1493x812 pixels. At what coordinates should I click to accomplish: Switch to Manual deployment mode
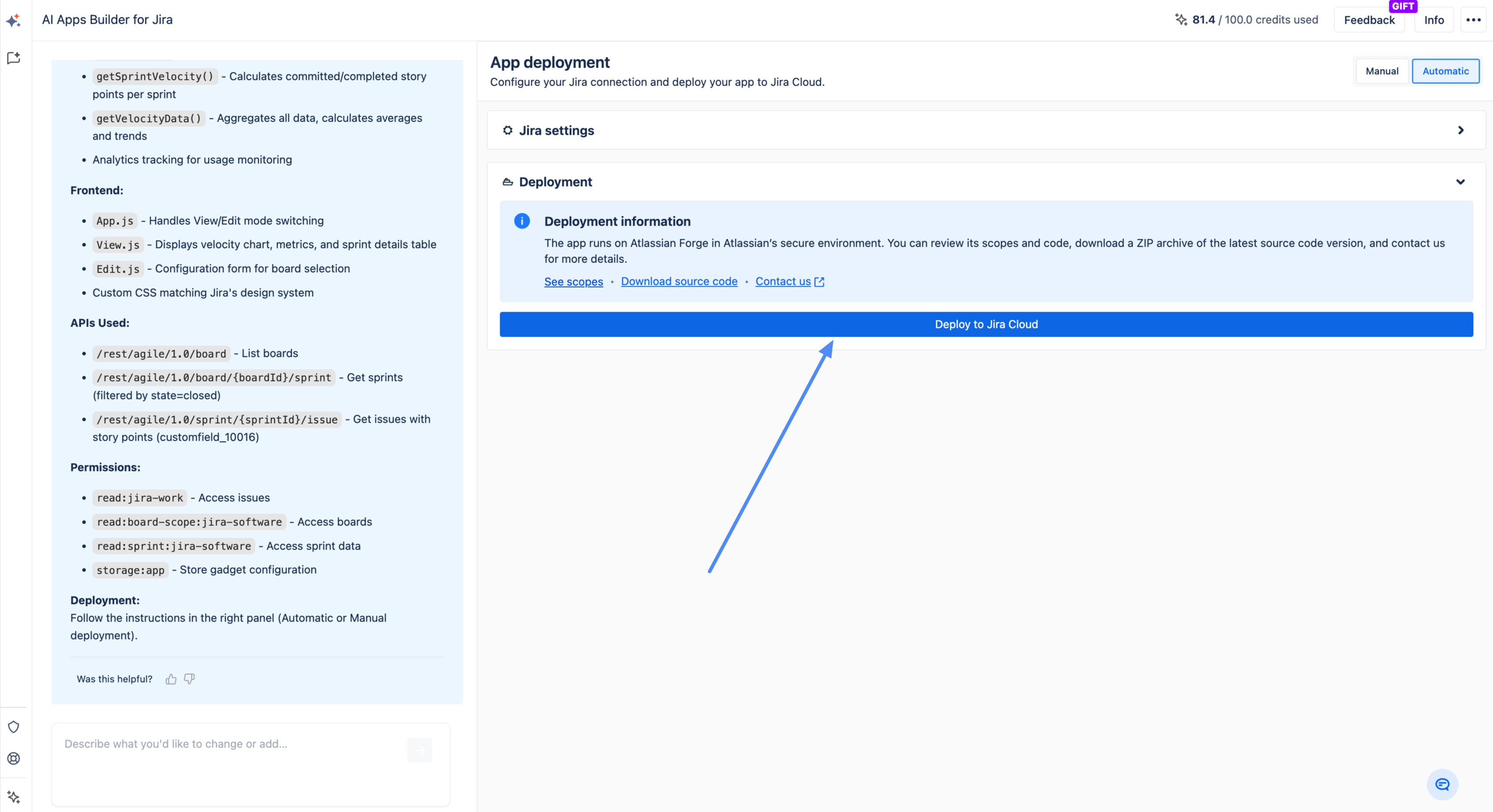(1382, 71)
